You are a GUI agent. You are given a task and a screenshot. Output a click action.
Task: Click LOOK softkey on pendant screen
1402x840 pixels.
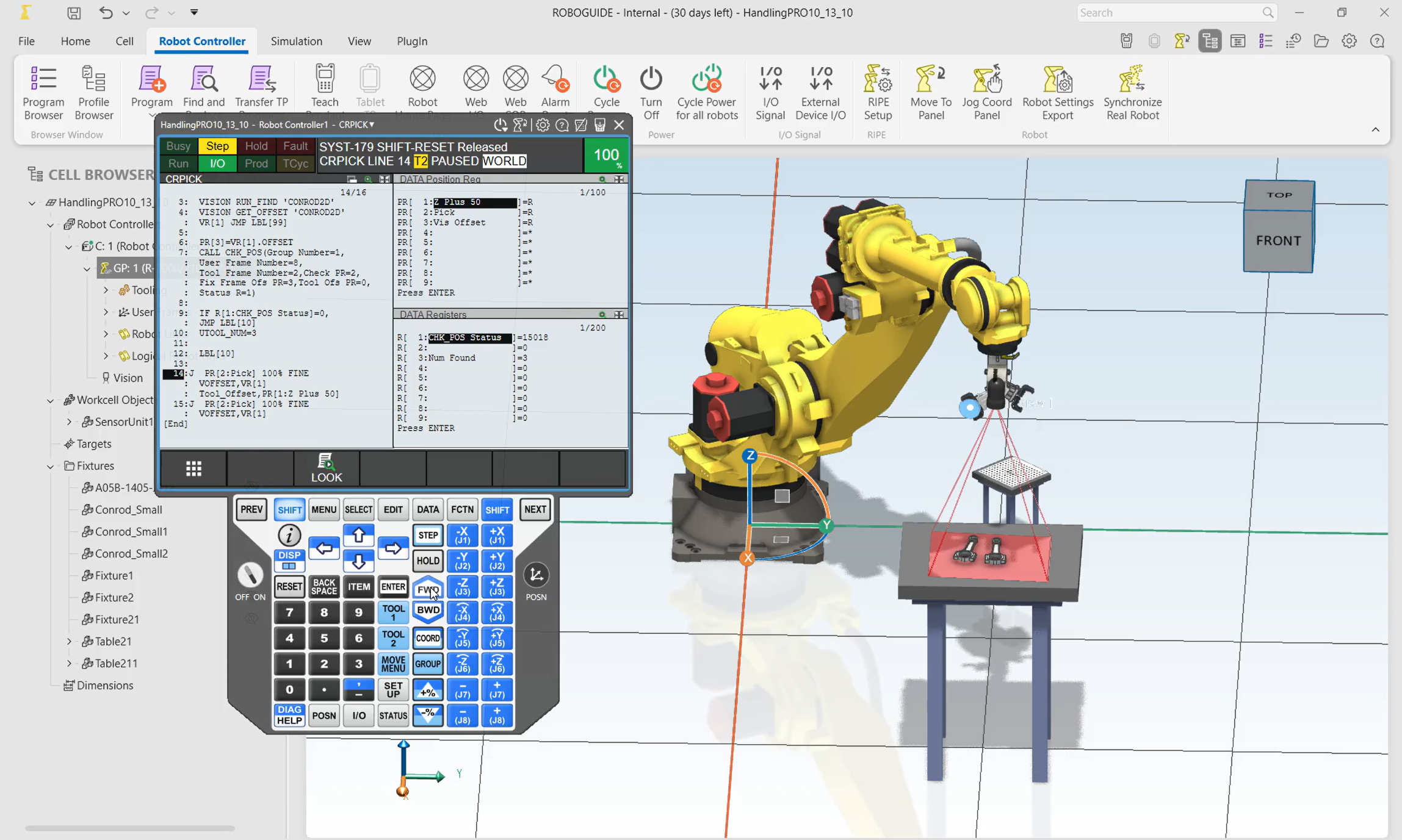click(x=327, y=468)
